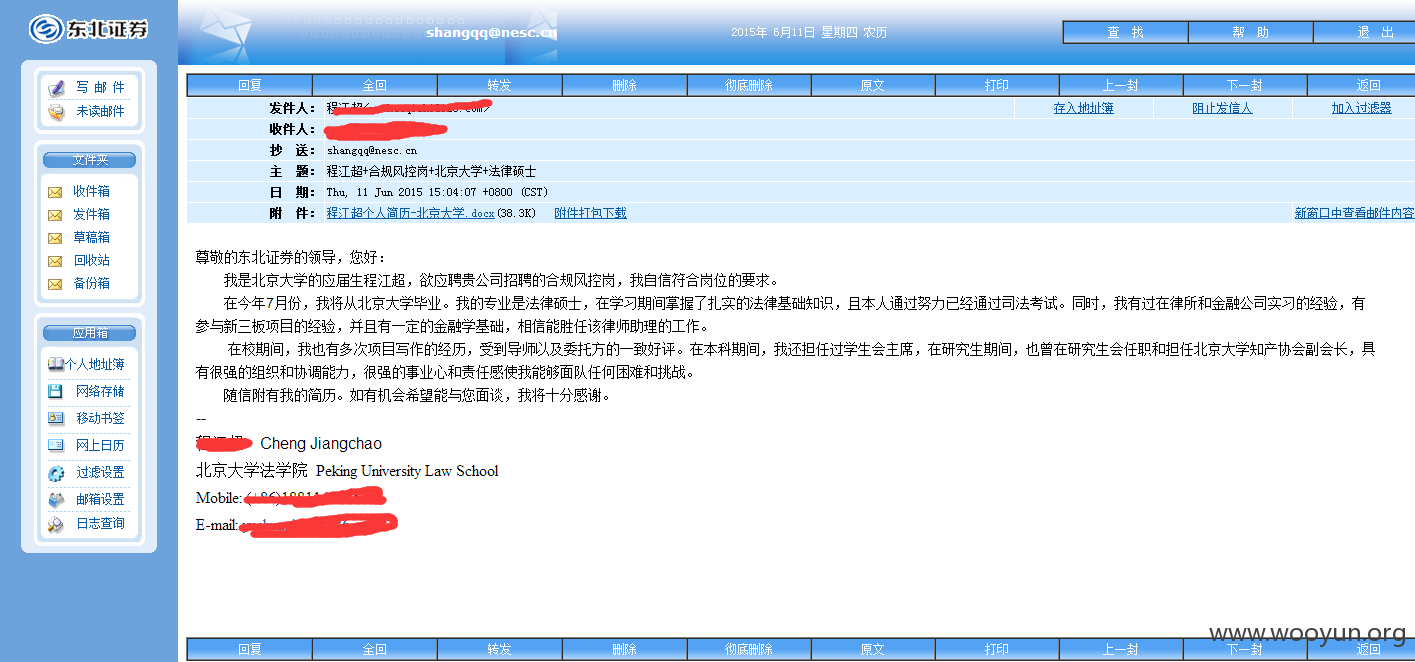Click 附件打包下载 link
Viewport: 1415px width, 662px height.
[590, 213]
